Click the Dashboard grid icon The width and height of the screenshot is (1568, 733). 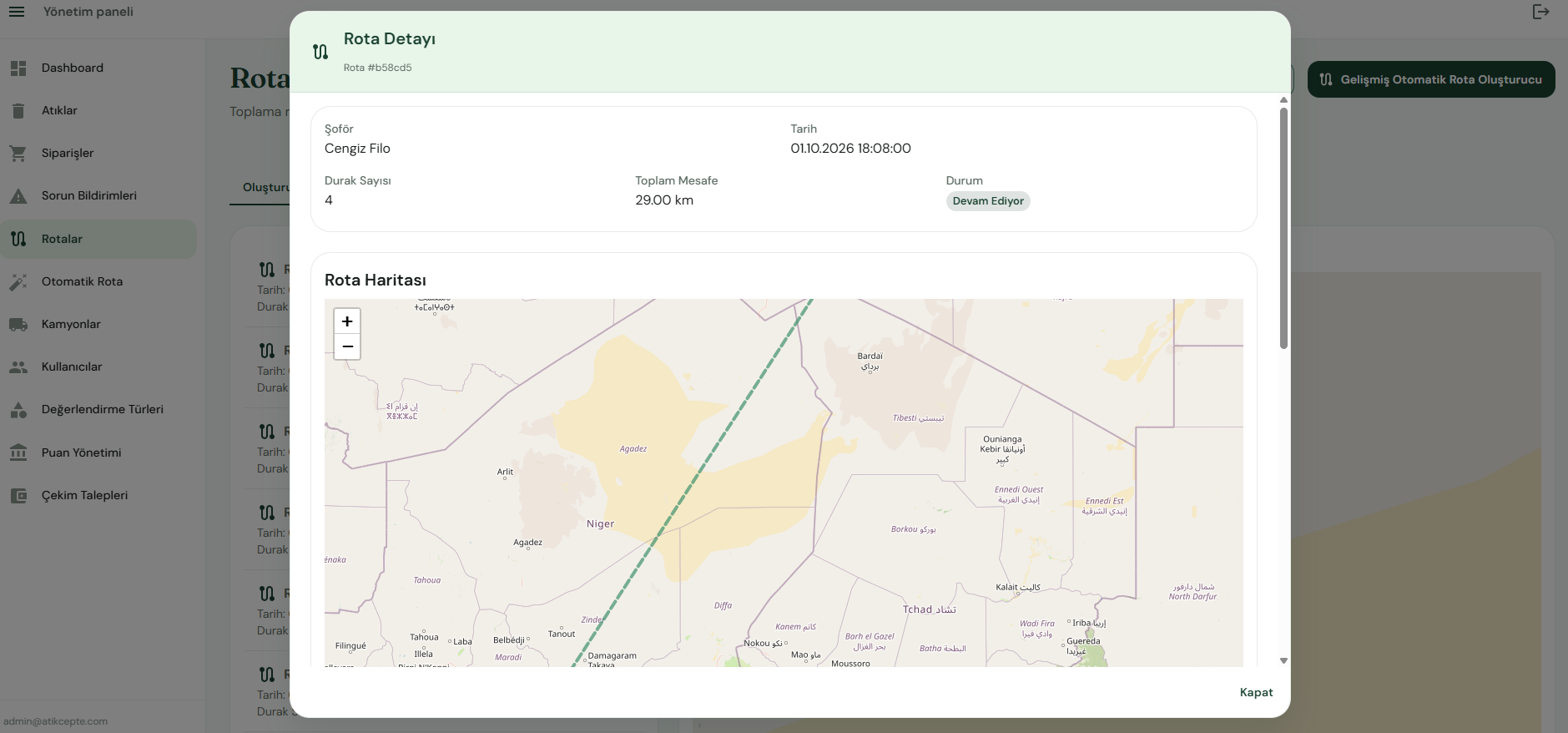click(18, 68)
